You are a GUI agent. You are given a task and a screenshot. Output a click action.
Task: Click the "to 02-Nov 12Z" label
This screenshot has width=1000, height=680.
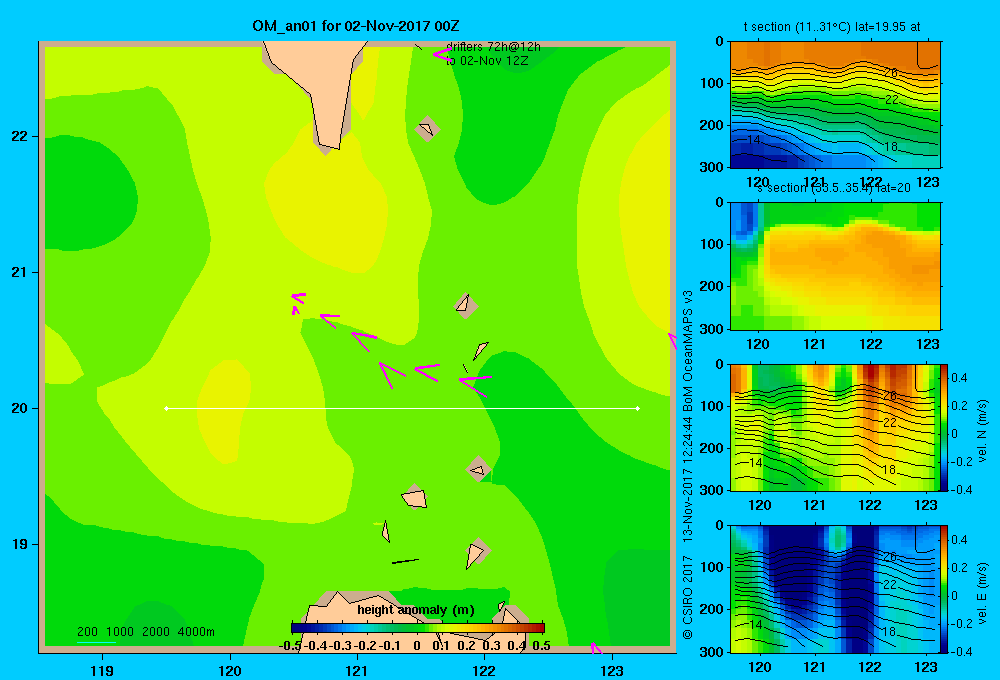[487, 61]
